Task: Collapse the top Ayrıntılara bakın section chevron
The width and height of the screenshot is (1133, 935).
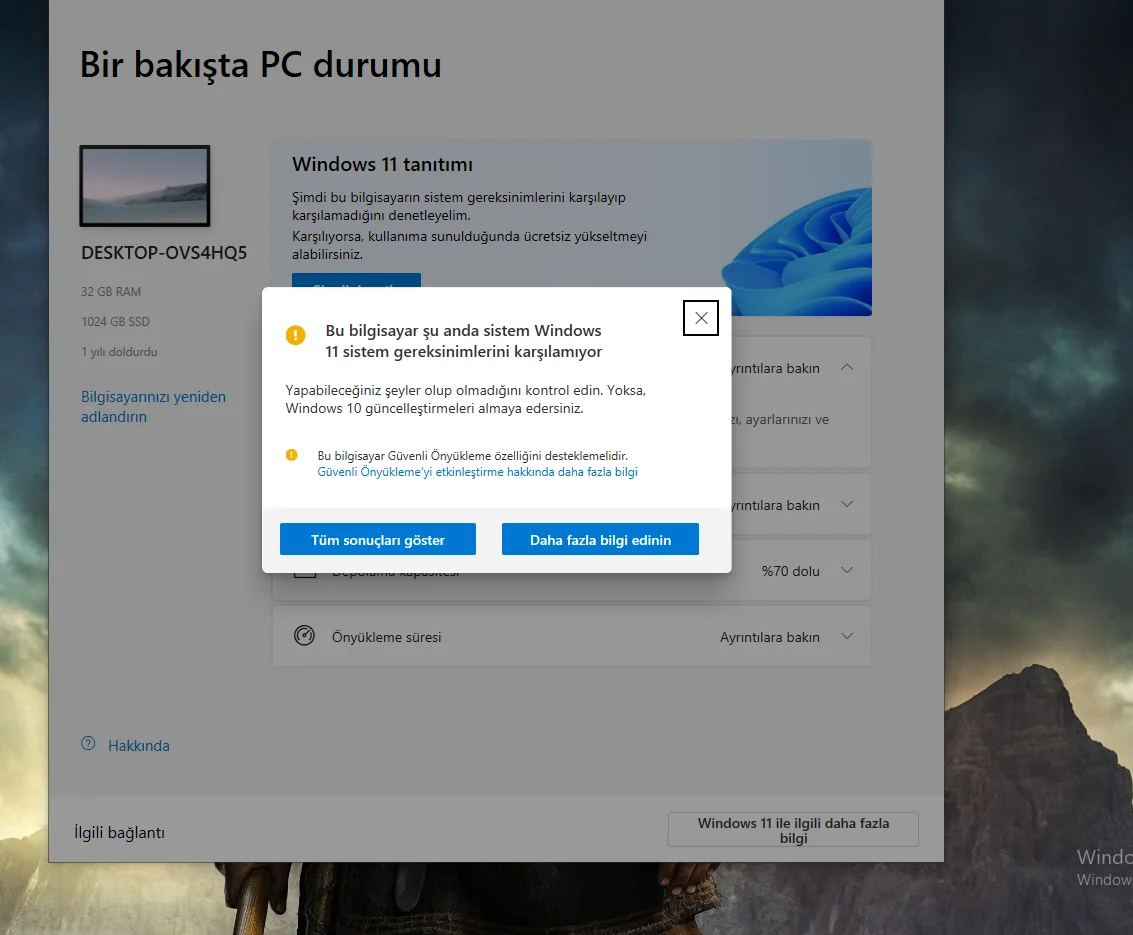Action: (847, 368)
